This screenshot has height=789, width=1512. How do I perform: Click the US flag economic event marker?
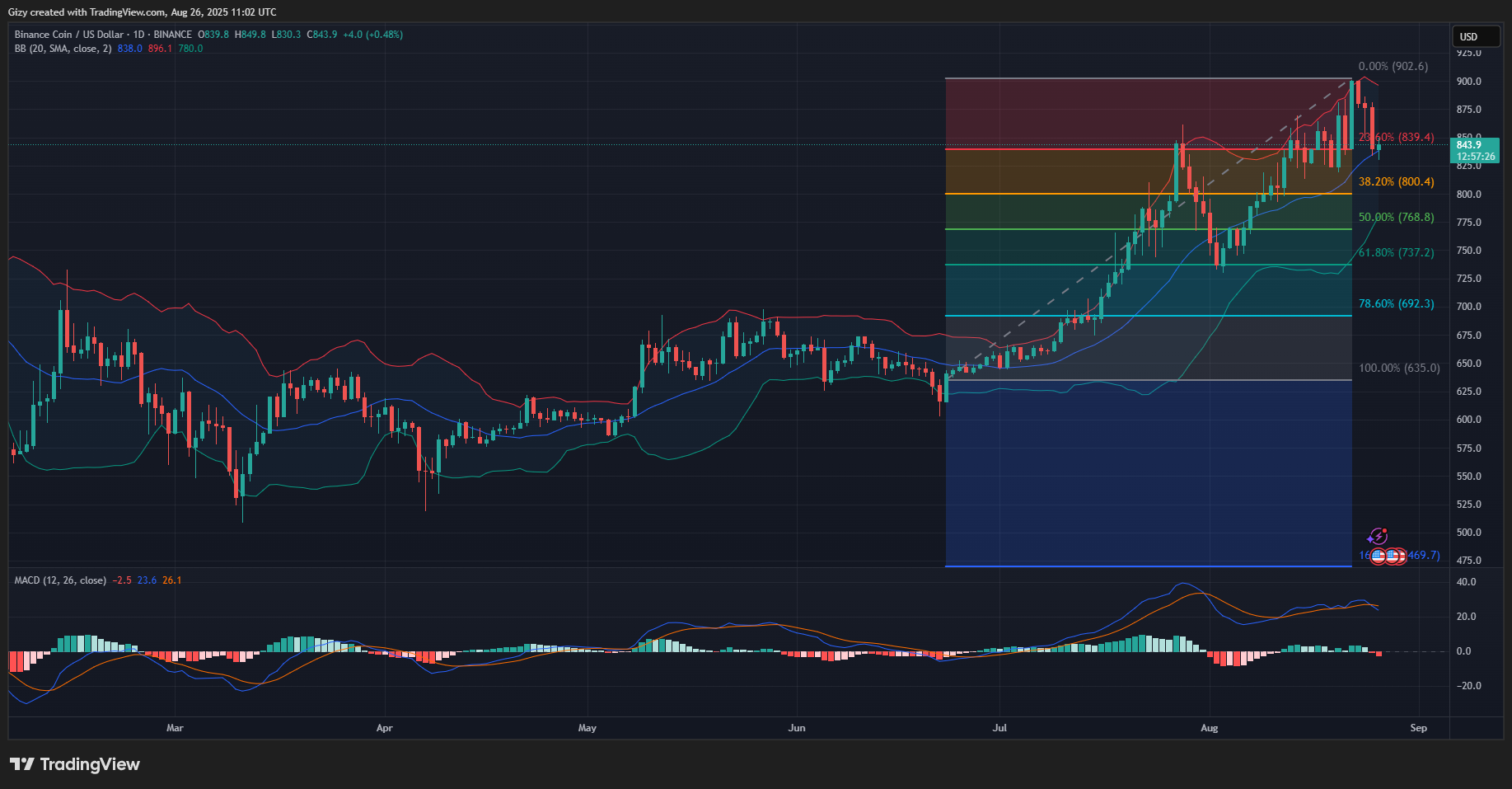(x=1393, y=557)
